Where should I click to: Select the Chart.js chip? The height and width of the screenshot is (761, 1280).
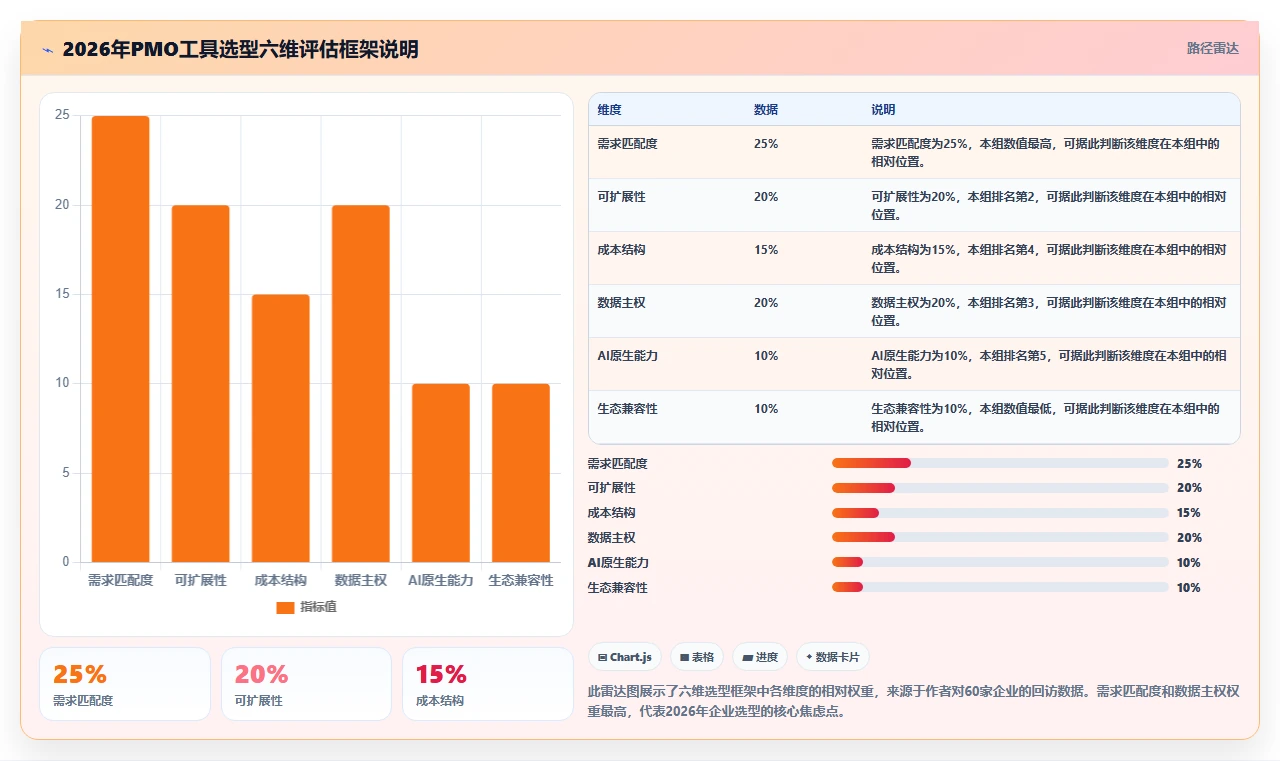625,657
